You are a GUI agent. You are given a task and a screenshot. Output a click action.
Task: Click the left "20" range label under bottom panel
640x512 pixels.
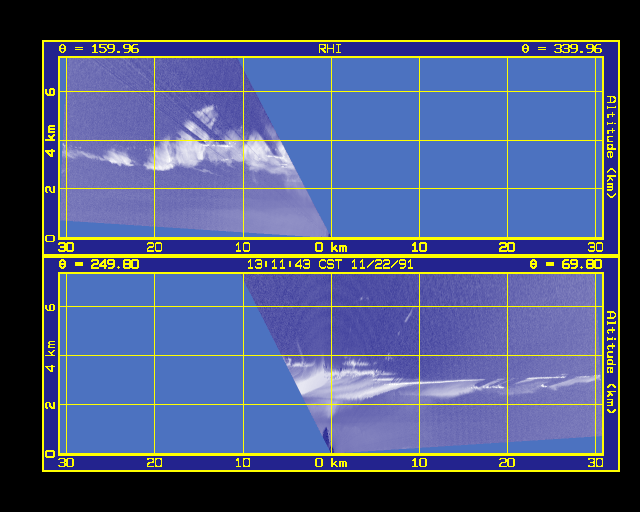[154, 463]
